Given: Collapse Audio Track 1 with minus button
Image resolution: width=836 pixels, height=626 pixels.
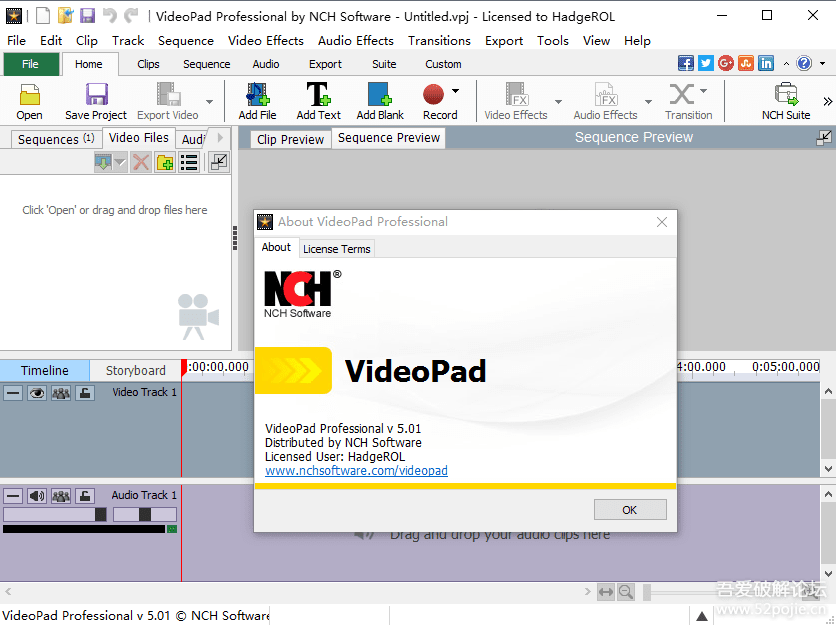Looking at the screenshot, I should [x=13, y=496].
